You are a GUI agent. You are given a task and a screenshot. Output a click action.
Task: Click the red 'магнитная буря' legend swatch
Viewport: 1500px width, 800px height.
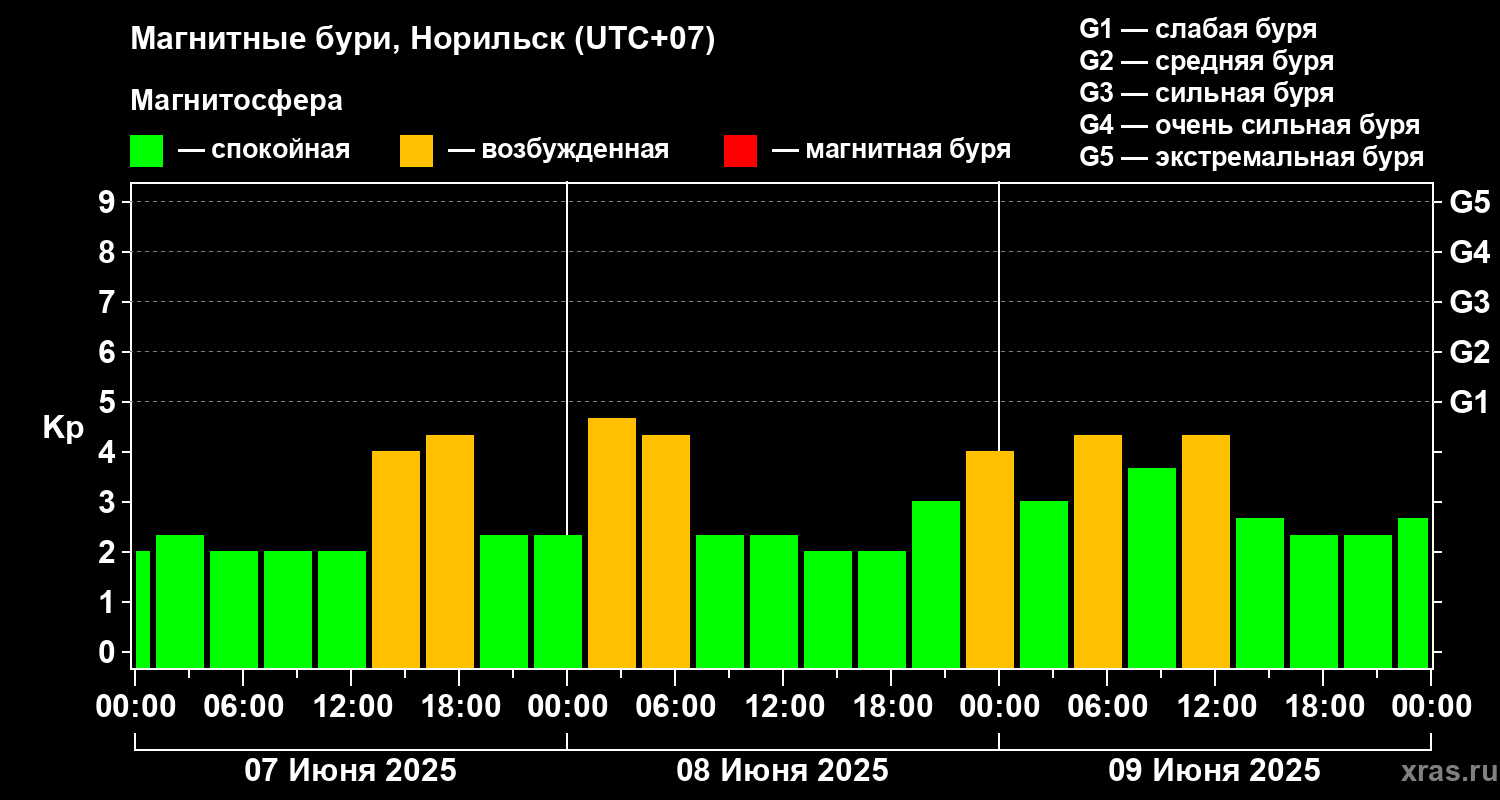(x=740, y=151)
